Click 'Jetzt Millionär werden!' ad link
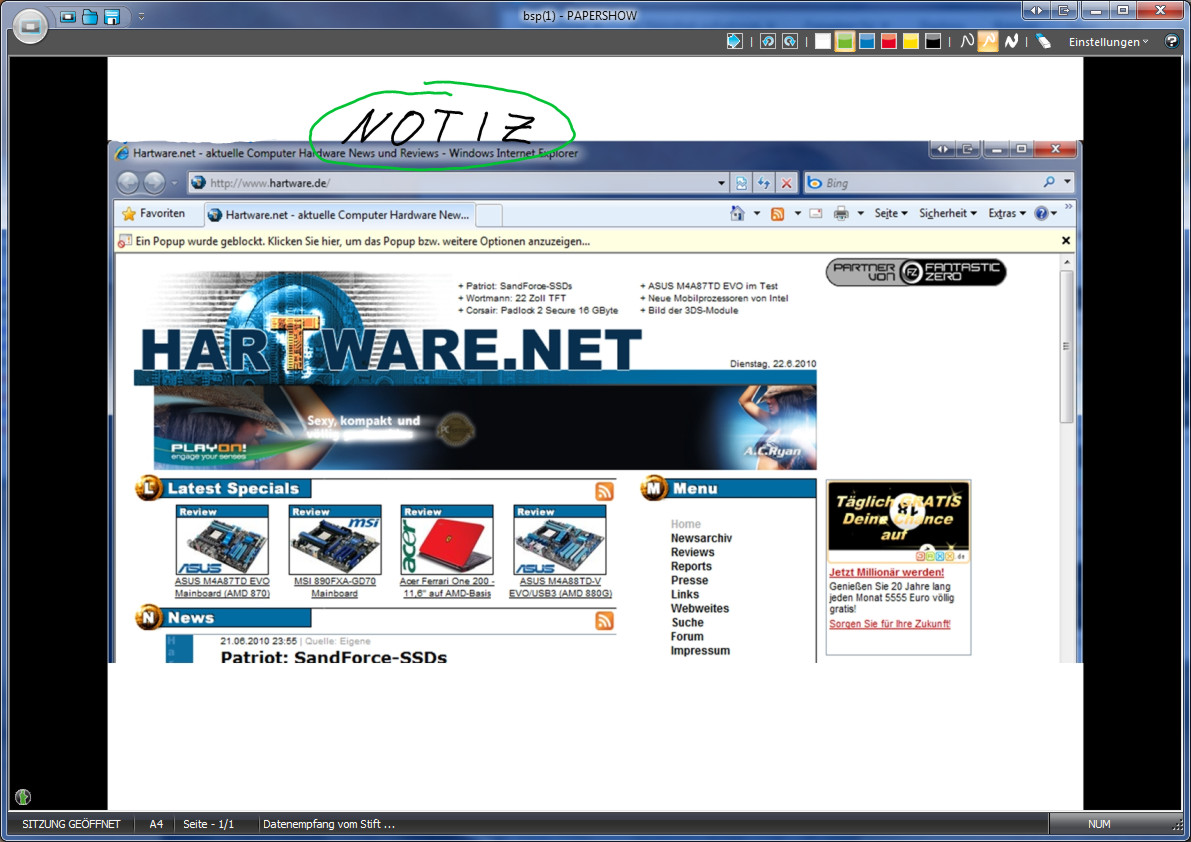Viewport: 1191px width, 842px height. pos(886,572)
